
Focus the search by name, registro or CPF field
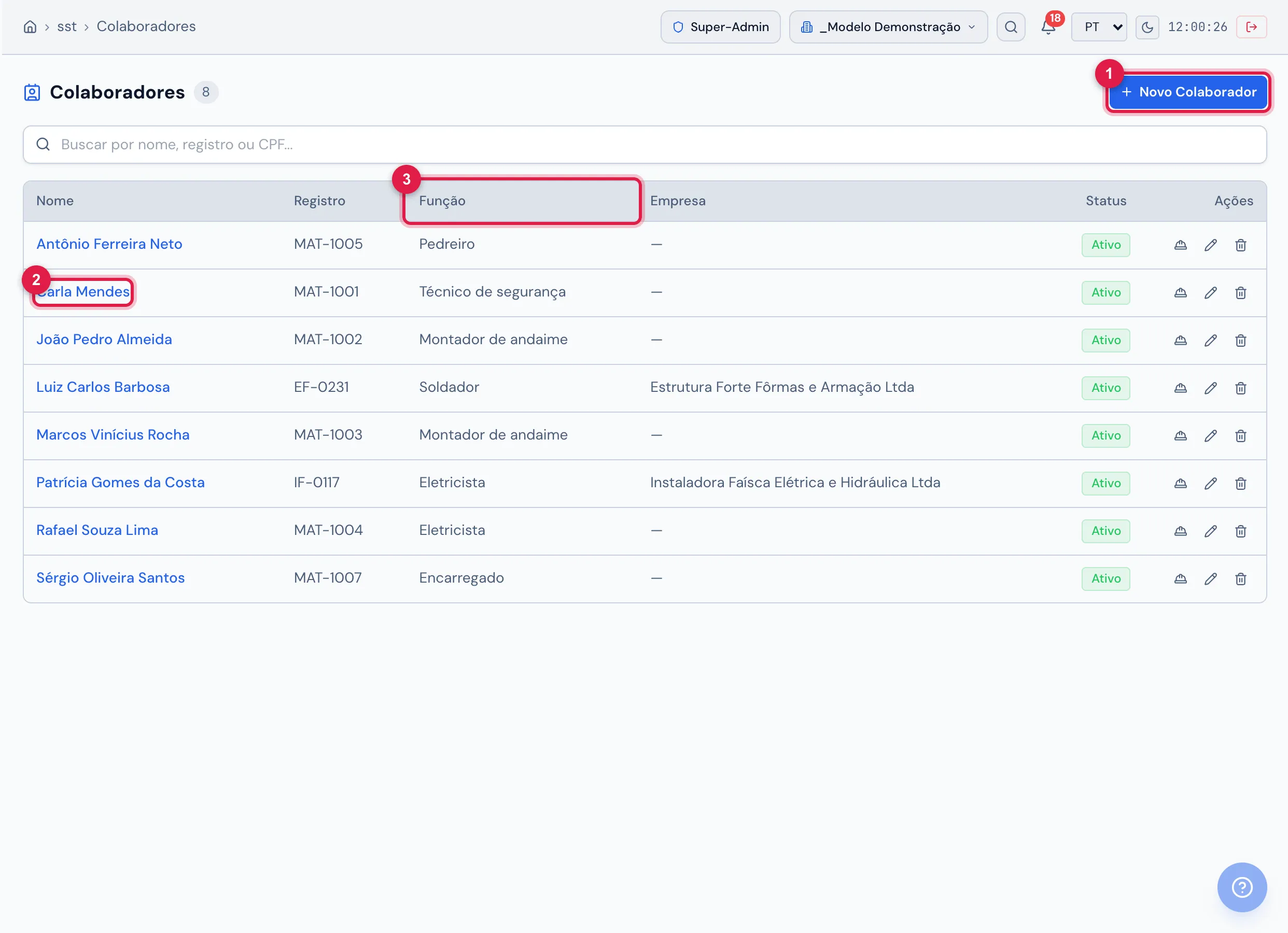[x=645, y=145]
